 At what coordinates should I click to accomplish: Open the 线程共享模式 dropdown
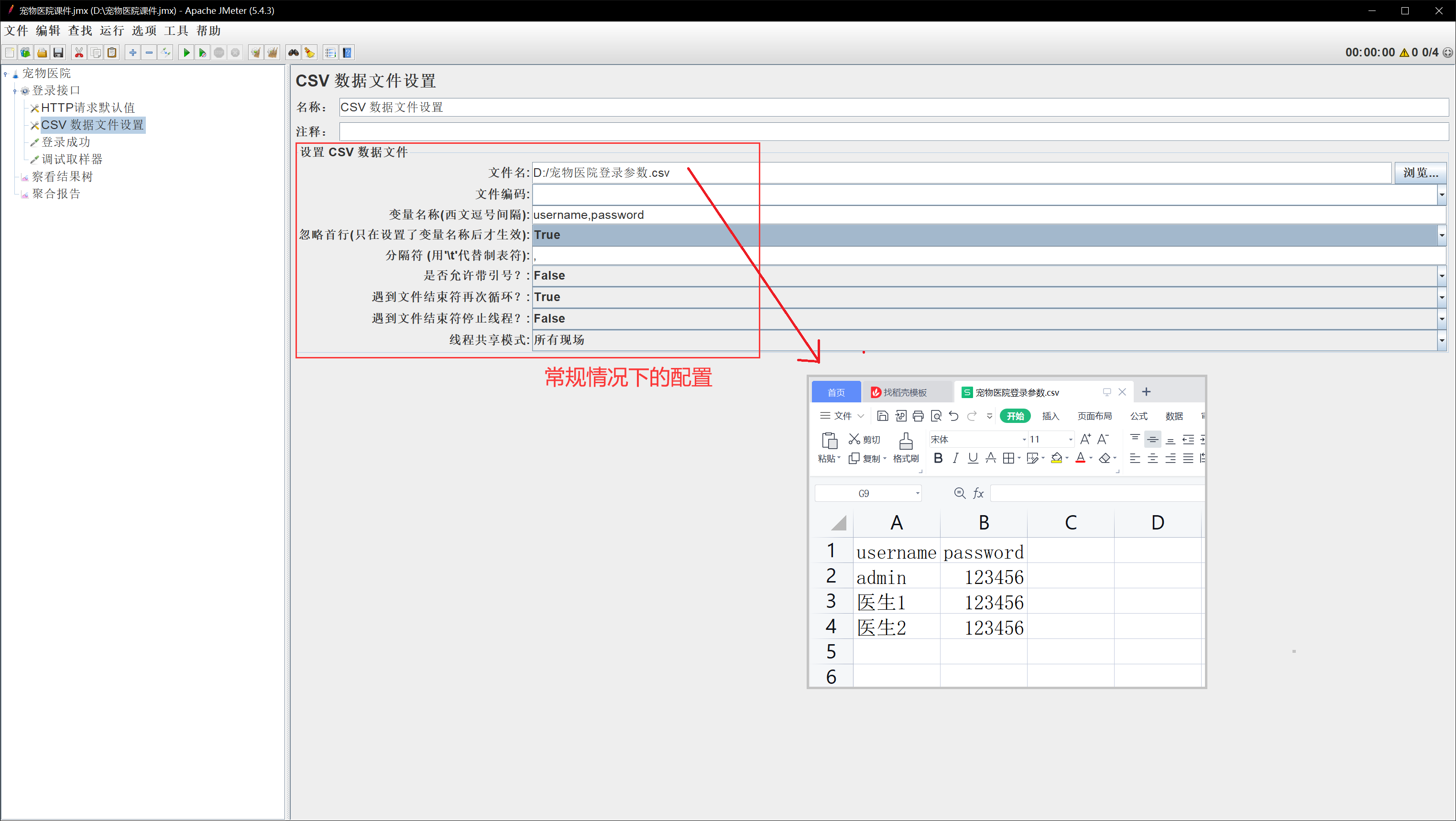click(1441, 340)
